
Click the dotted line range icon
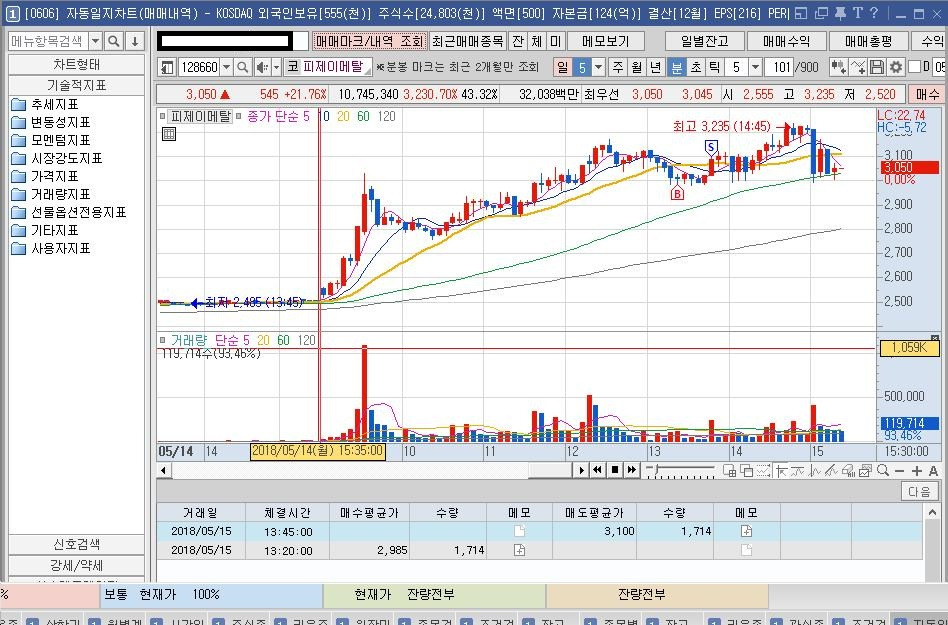click(x=764, y=470)
